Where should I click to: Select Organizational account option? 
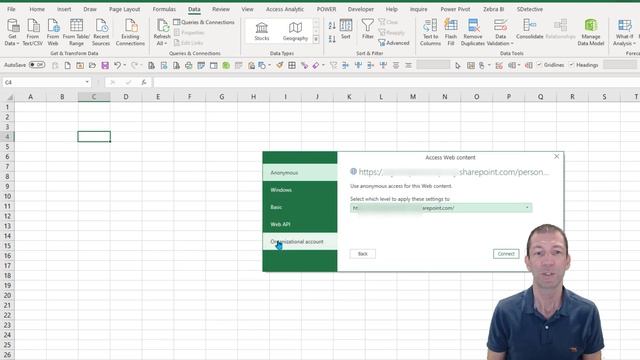pyautogui.click(x=300, y=242)
